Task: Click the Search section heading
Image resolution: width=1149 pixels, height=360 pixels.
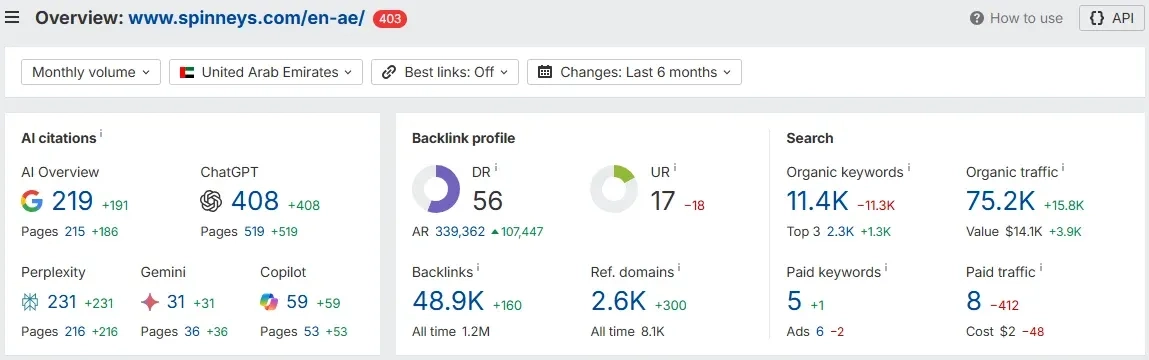Action: (810, 138)
